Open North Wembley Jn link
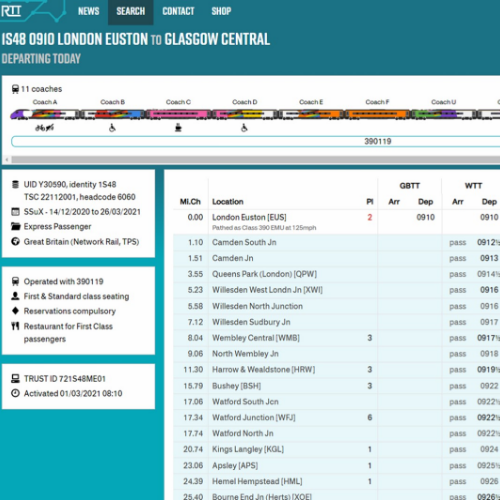 245,354
